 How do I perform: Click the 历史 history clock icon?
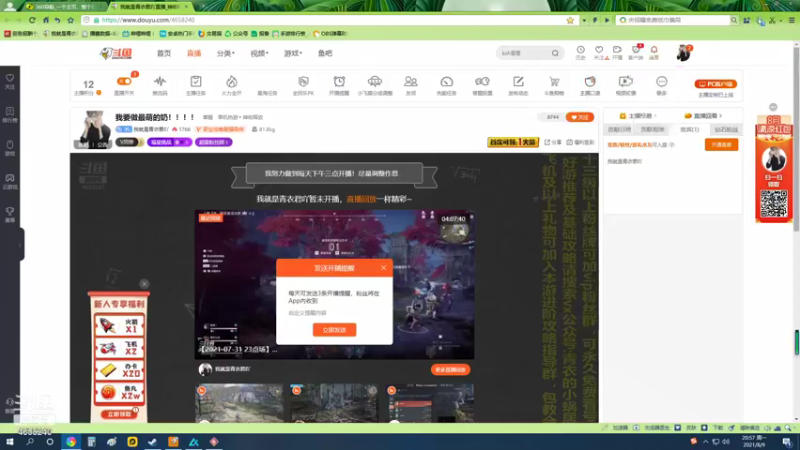(581, 50)
